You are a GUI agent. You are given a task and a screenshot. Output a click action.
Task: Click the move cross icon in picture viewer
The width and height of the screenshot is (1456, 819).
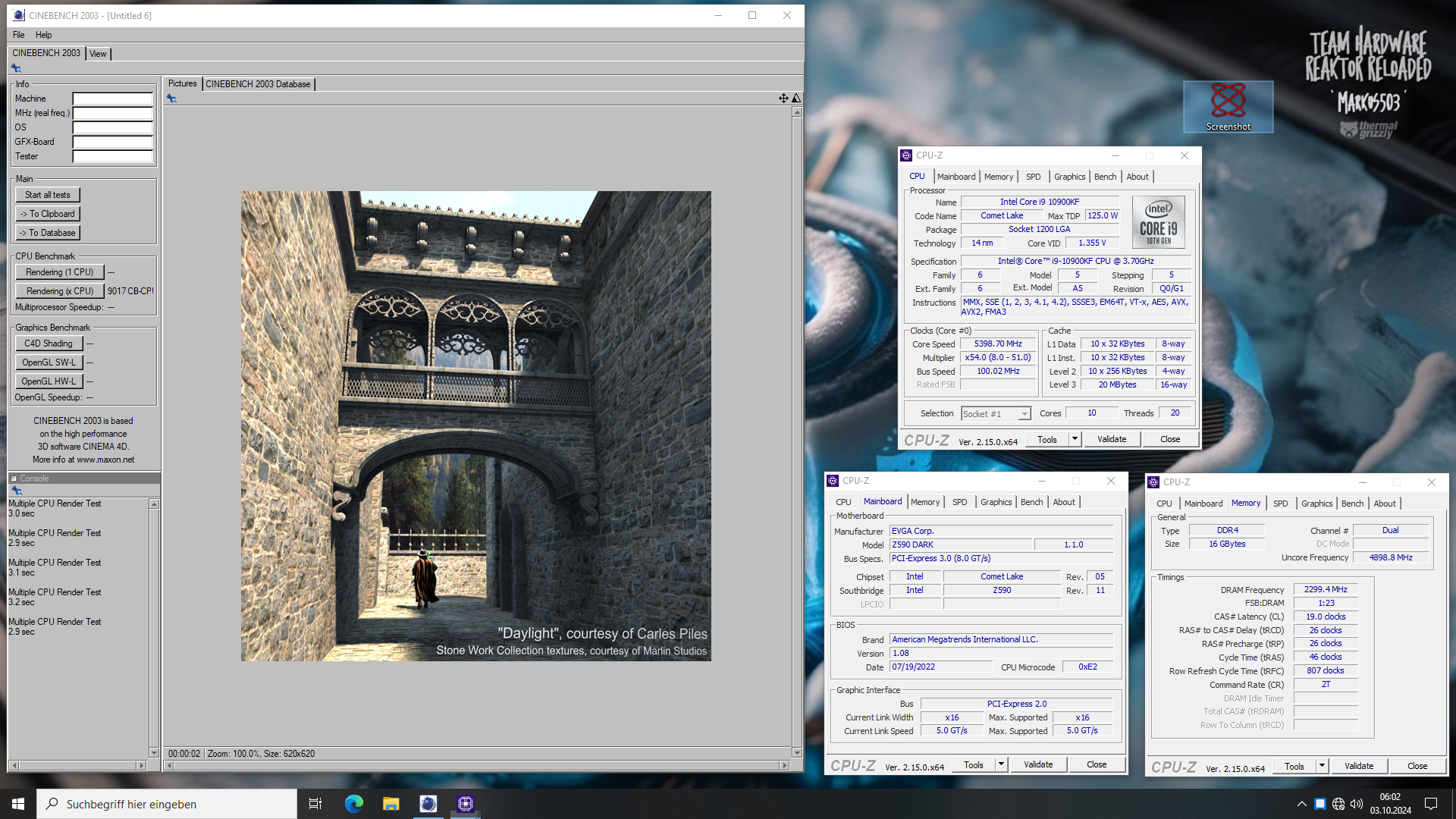pos(783,99)
